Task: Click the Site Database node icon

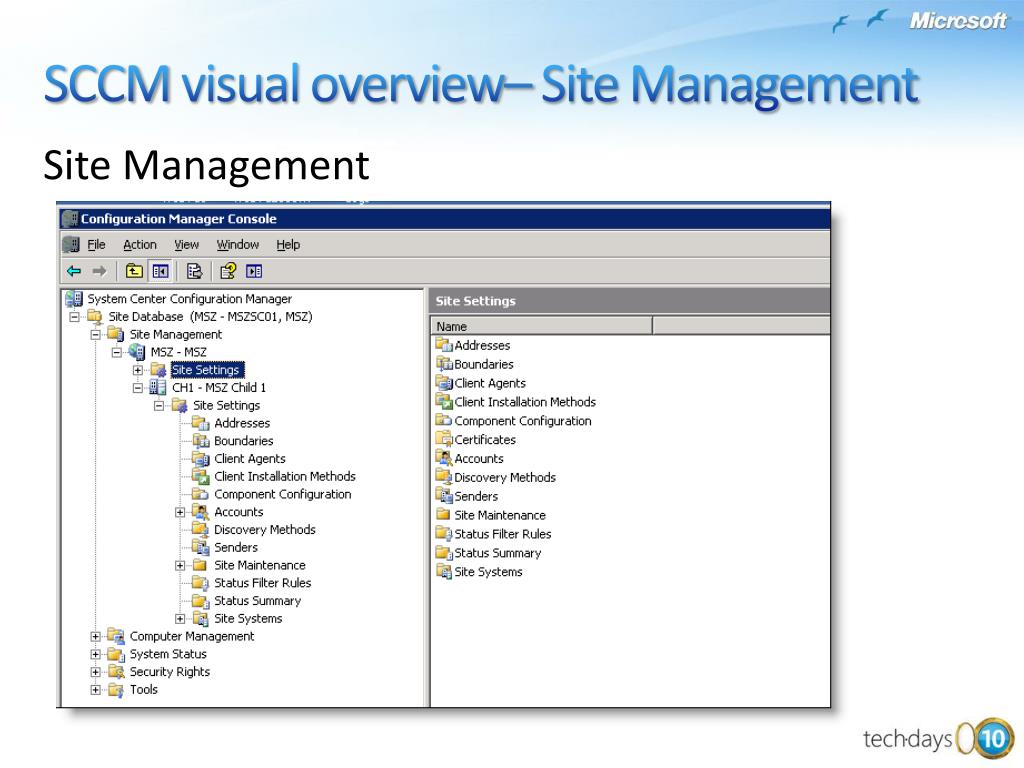Action: tap(95, 317)
